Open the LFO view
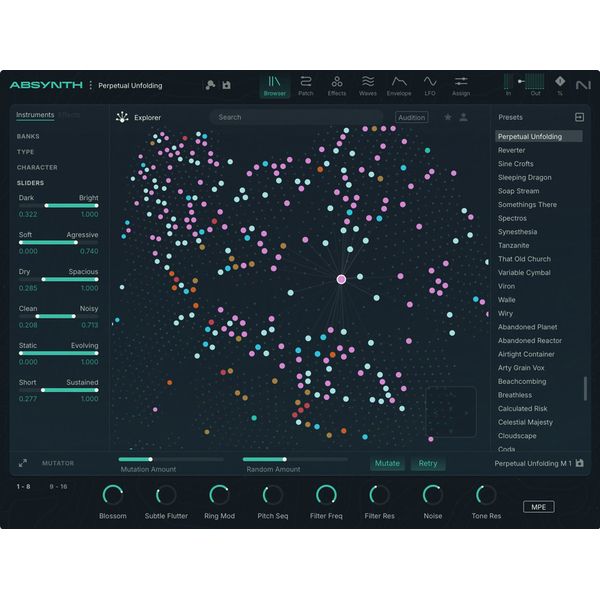Screen dimensions: 600x600 coord(430,86)
